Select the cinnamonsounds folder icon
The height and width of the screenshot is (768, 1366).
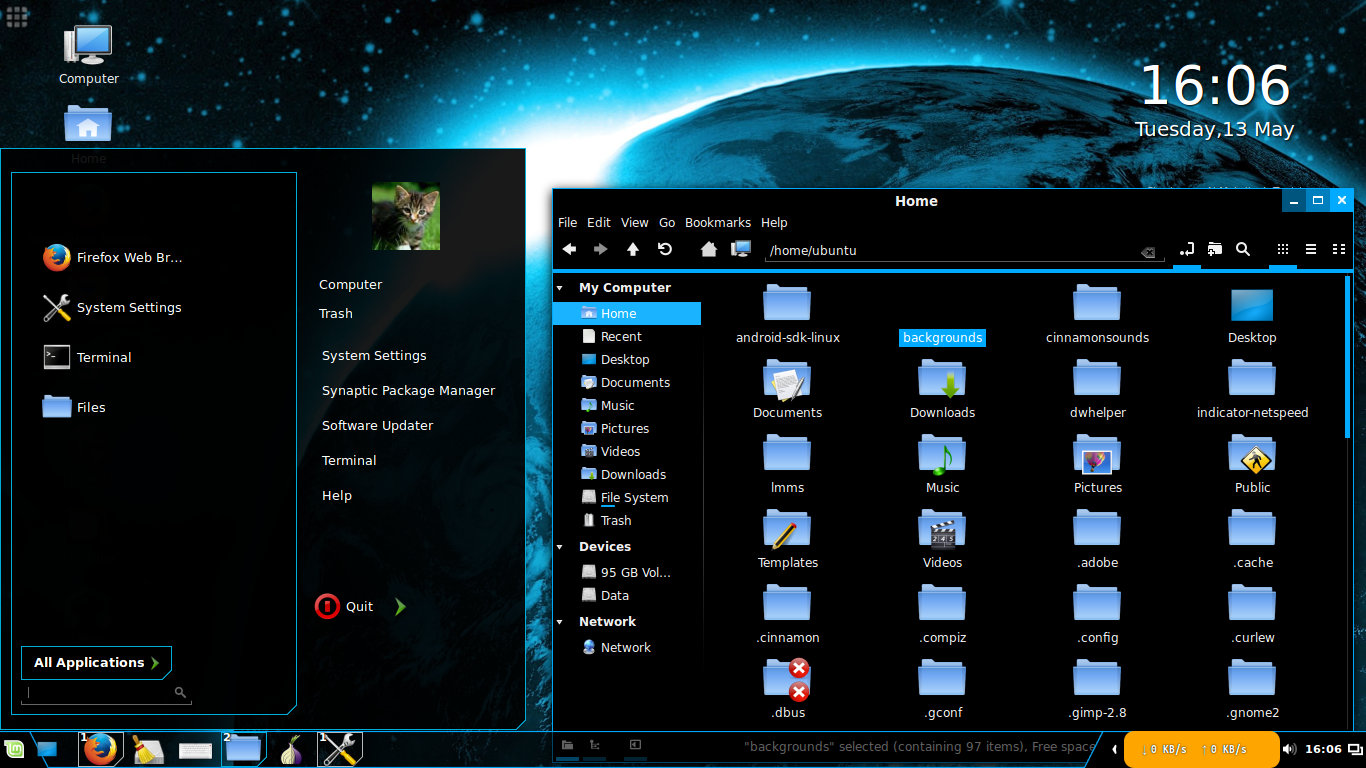pos(1097,303)
